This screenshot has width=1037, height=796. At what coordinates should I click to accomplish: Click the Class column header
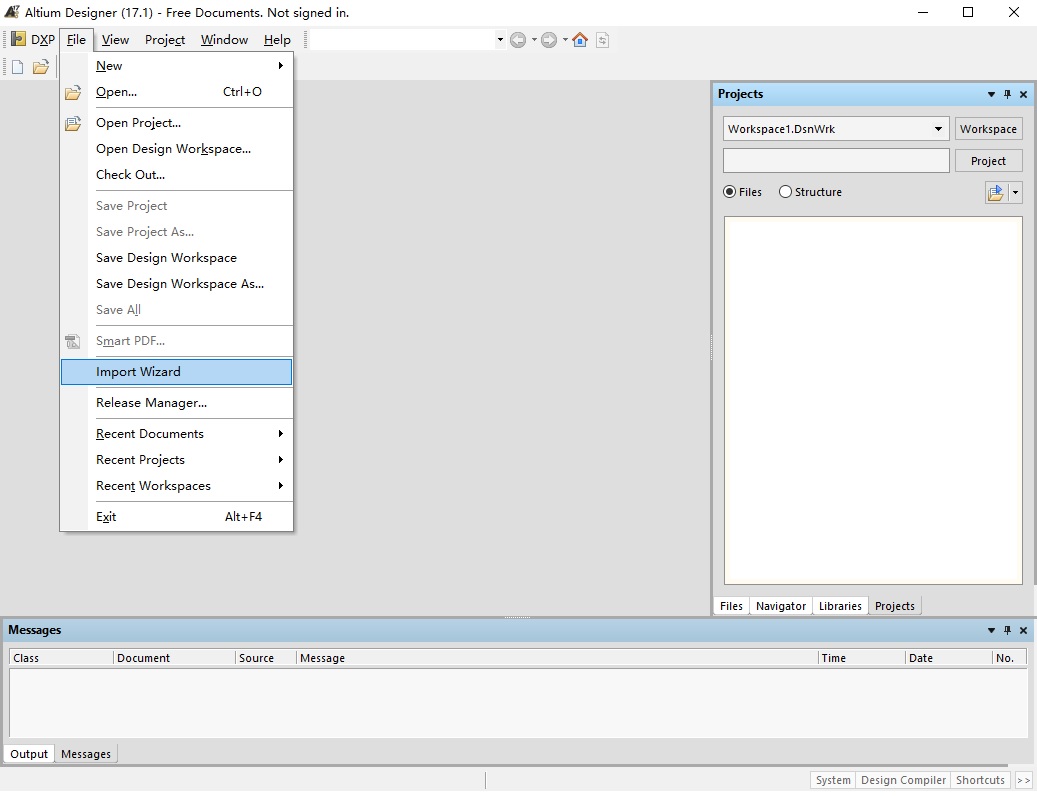tap(62, 658)
